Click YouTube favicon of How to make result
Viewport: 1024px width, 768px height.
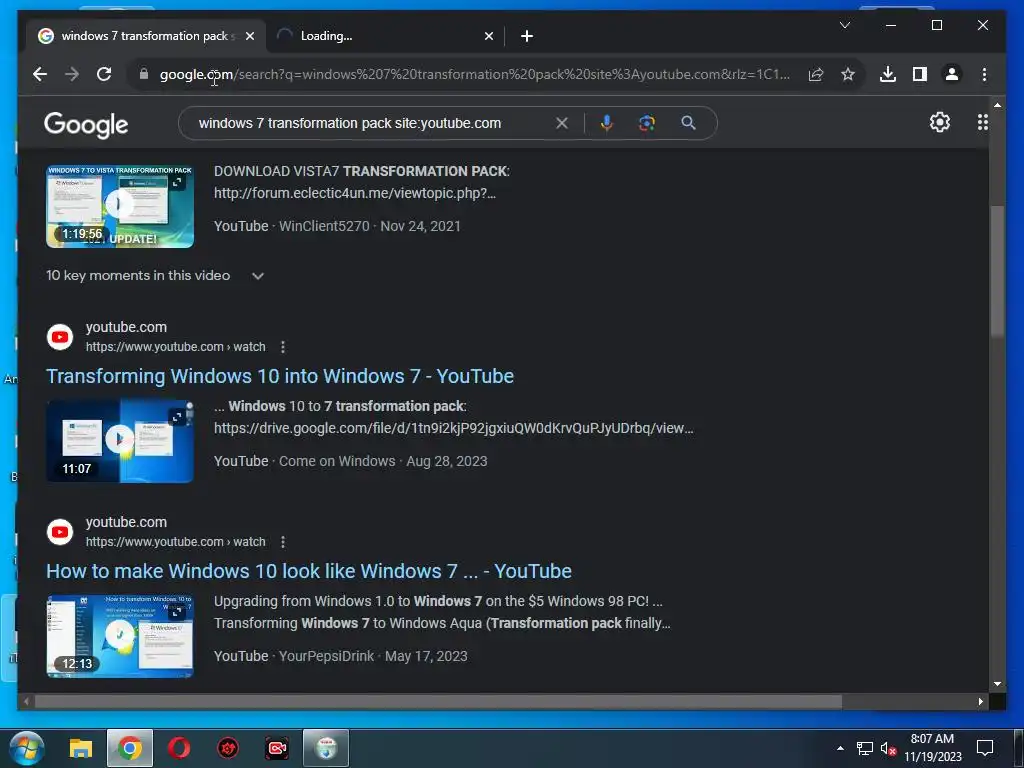[60, 532]
